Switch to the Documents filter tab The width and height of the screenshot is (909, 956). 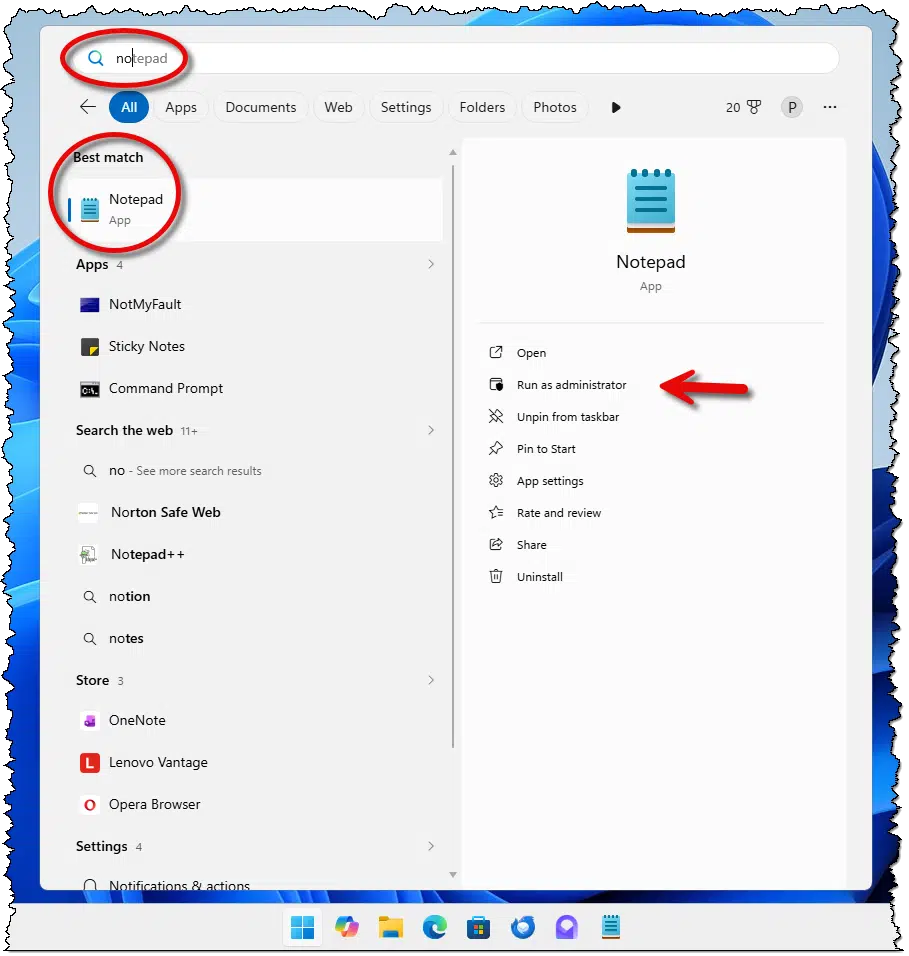click(x=261, y=107)
